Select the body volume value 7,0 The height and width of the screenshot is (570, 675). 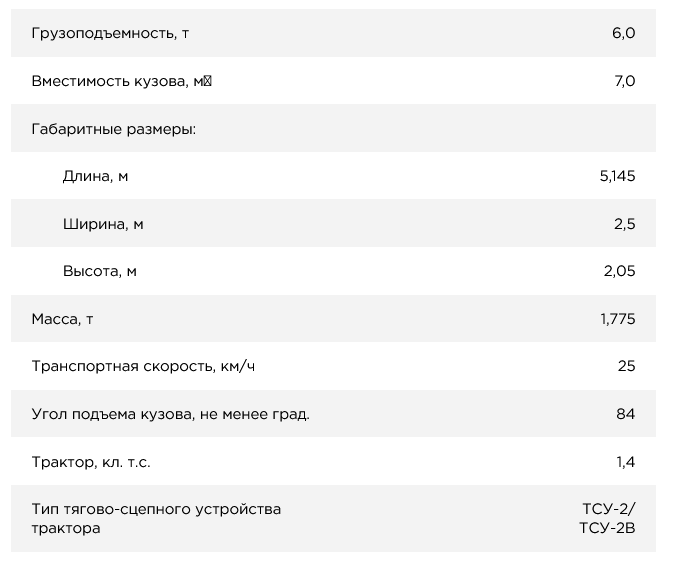(623, 81)
